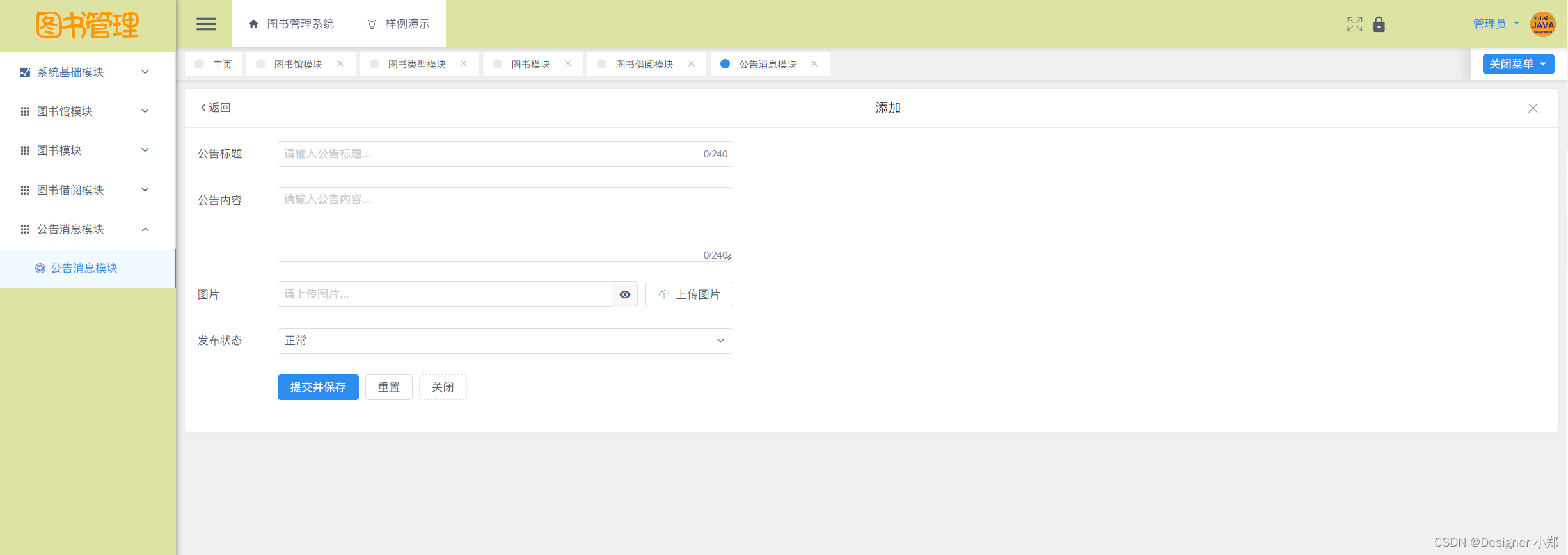
Task: Click the 系统基础模块 chart icon
Action: (25, 72)
